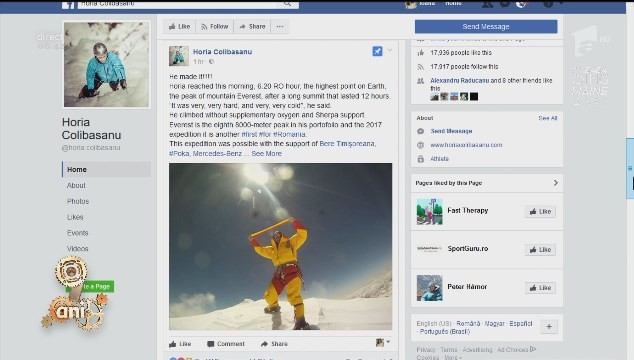Click the chat message icon in About

pos(421,131)
